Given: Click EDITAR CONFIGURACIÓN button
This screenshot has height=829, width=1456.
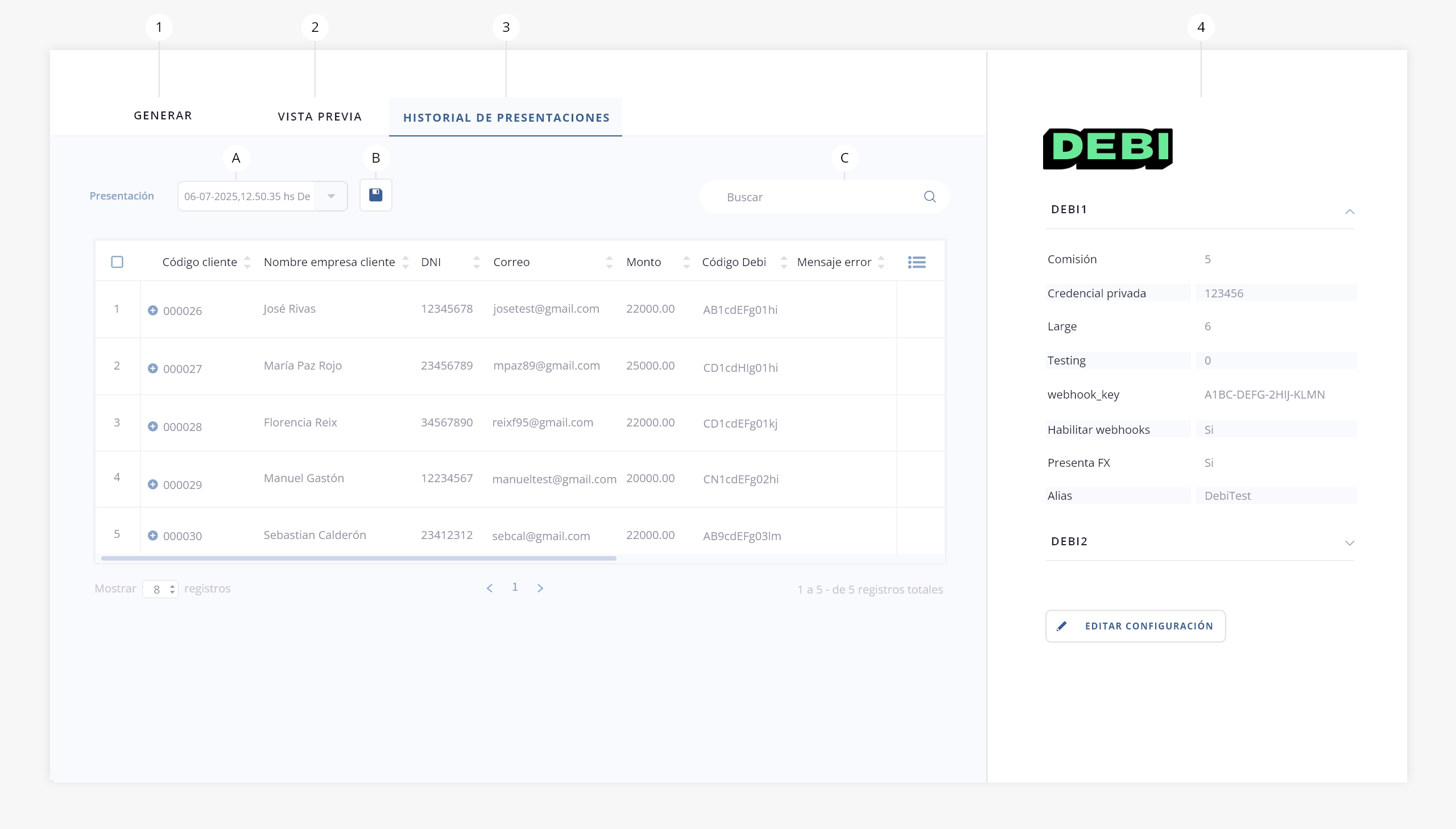Looking at the screenshot, I should [x=1135, y=627].
